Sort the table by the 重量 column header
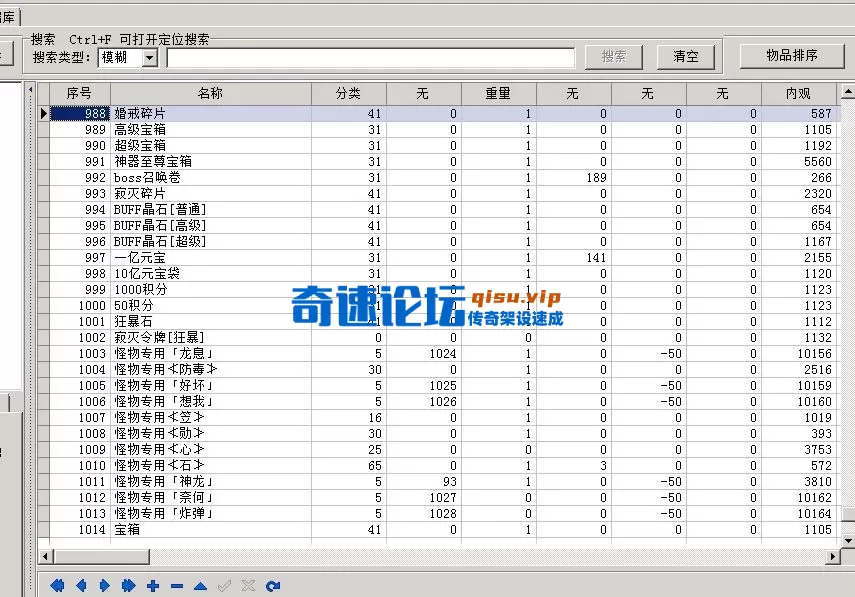This screenshot has width=855, height=597. pyautogui.click(x=497, y=93)
